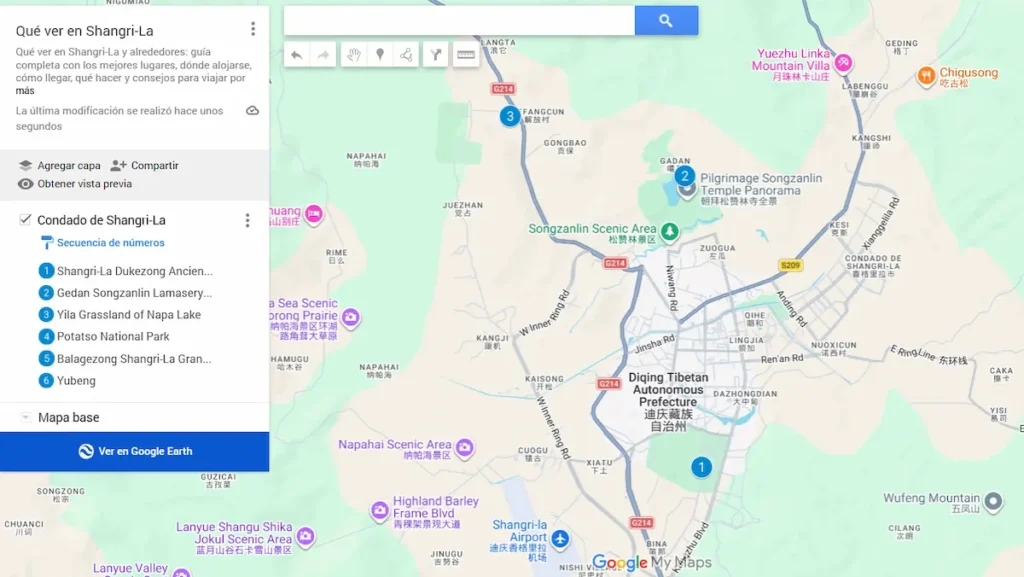Click Shangri-la Airport pin
Image resolution: width=1024 pixels, height=577 pixels.
point(560,539)
